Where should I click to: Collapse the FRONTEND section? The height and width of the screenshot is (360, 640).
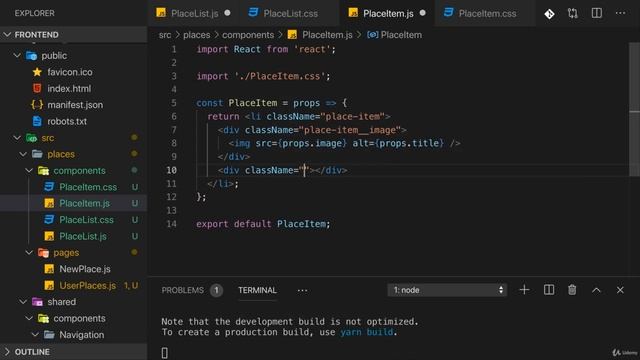pyautogui.click(x=36, y=35)
